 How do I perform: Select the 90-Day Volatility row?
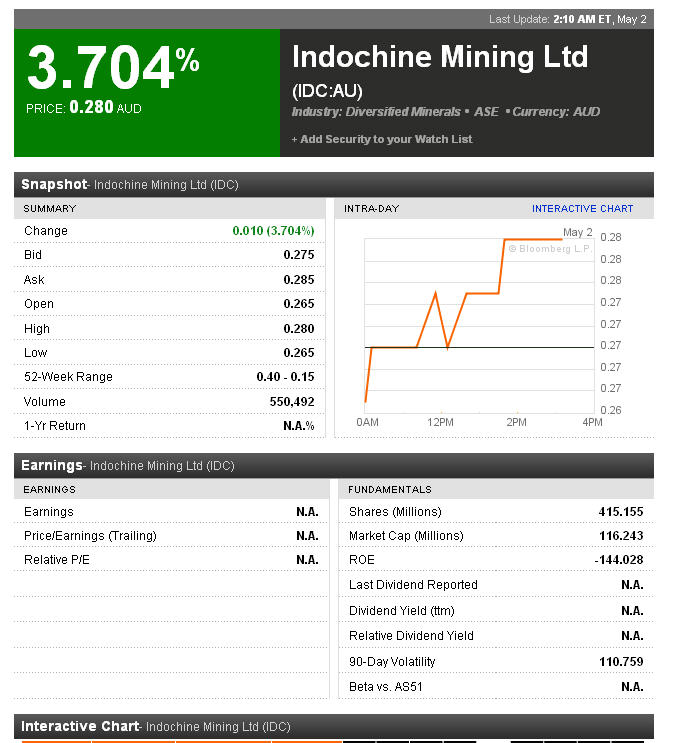(x=495, y=661)
